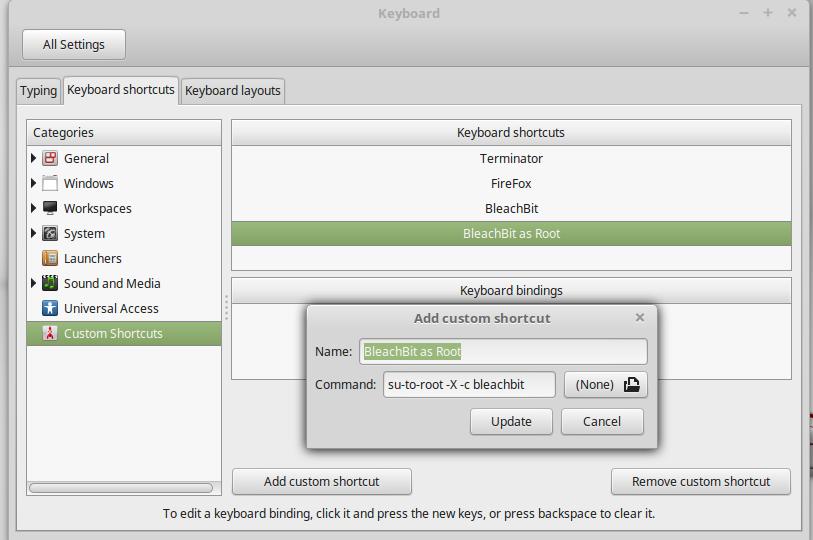Click the Name input field
This screenshot has width=813, height=540.
tap(503, 351)
